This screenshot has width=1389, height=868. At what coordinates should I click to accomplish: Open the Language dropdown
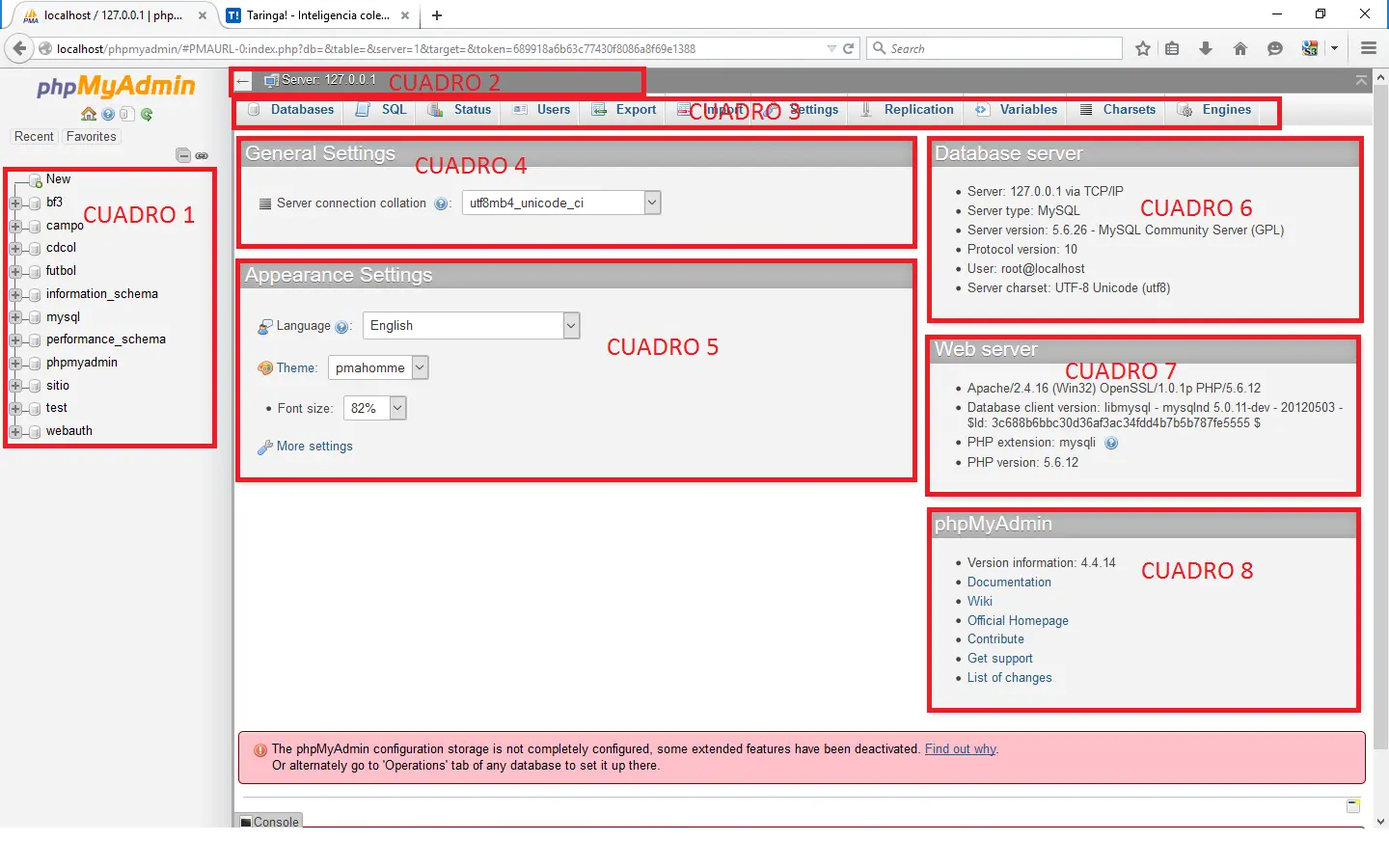pos(471,326)
